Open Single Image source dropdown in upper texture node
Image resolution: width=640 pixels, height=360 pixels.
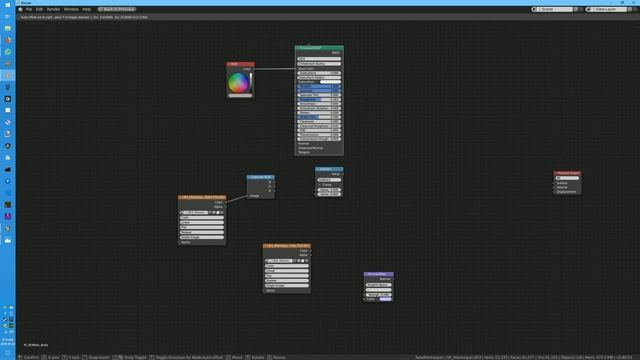202,237
